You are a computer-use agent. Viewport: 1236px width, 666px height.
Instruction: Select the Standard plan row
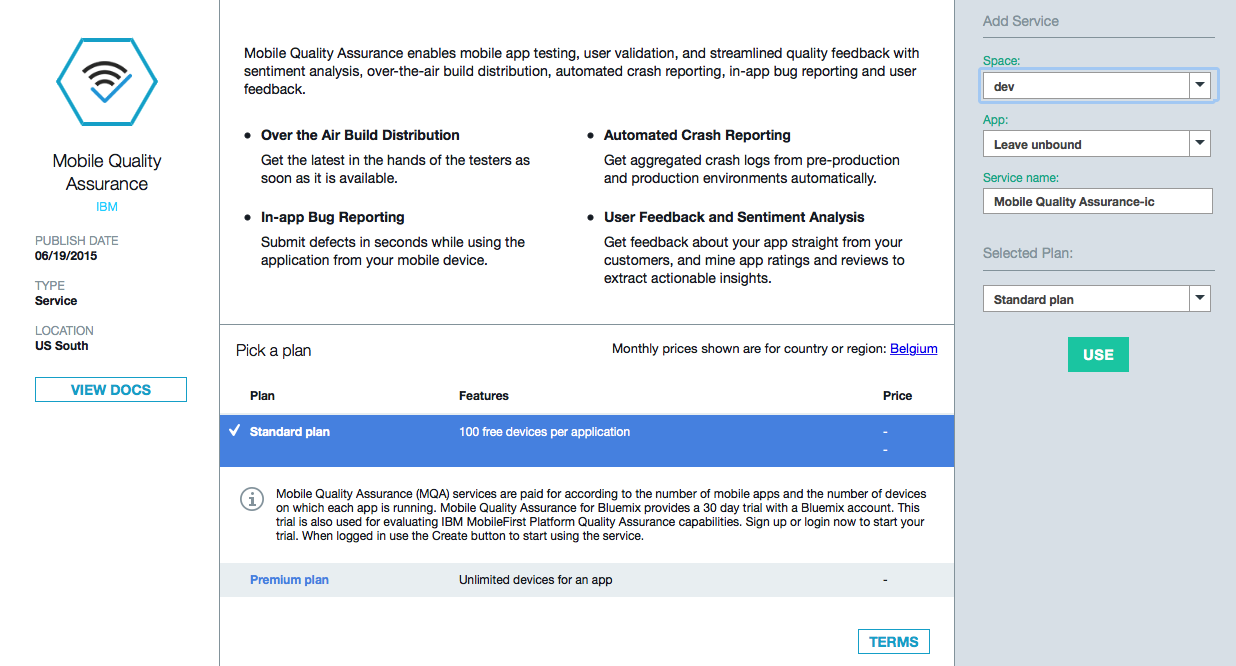coord(587,441)
